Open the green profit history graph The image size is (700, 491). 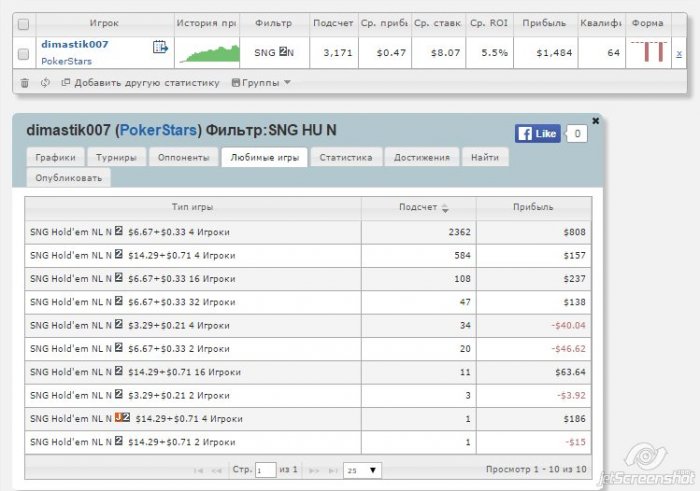[x=209, y=54]
